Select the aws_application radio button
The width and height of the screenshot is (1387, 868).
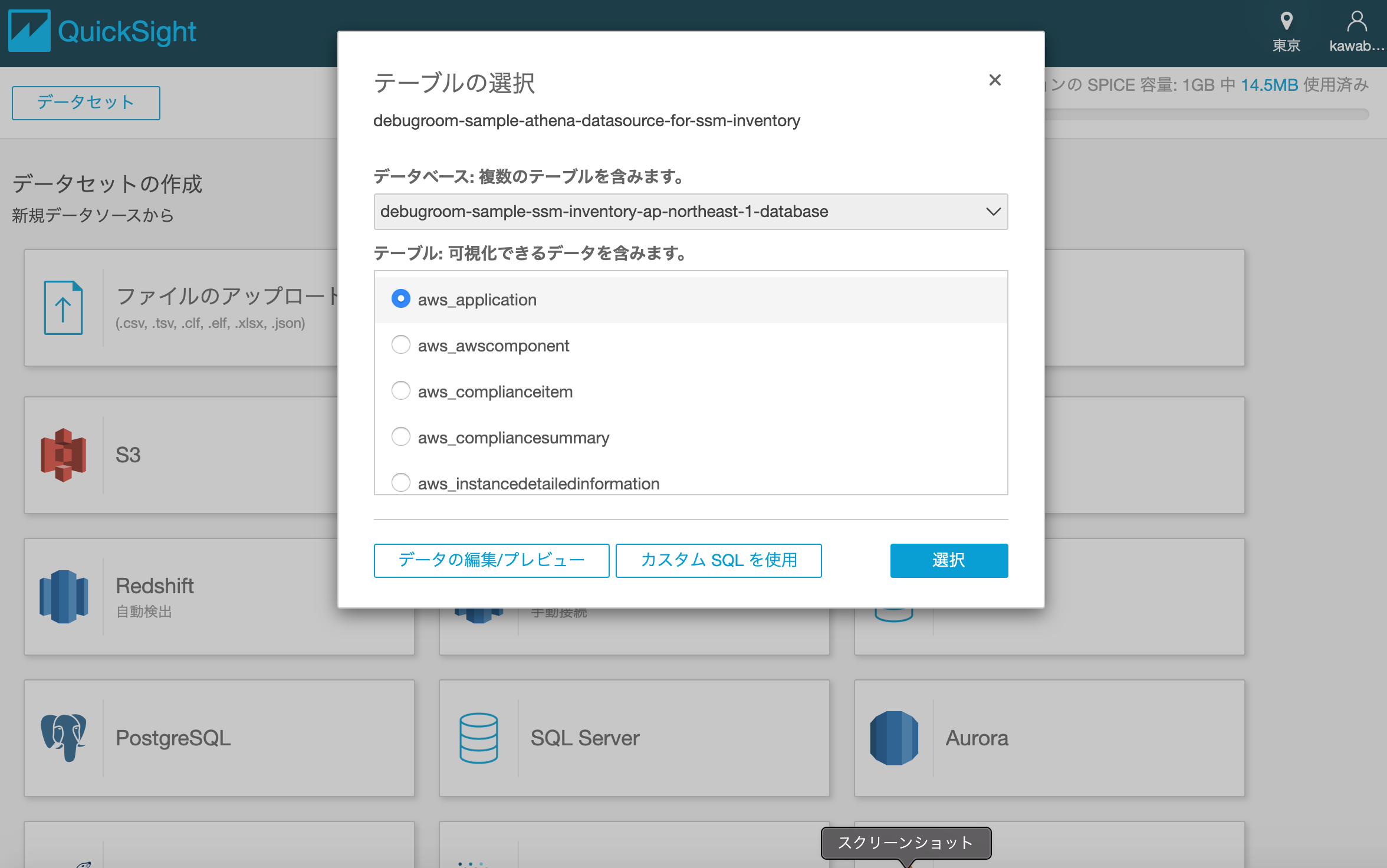pyautogui.click(x=401, y=299)
